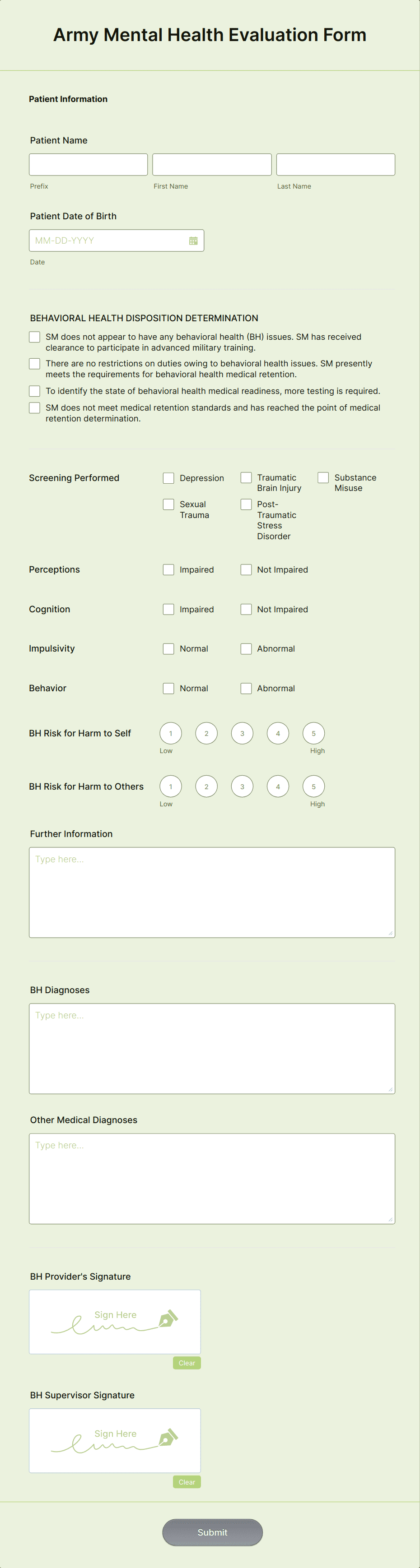Image resolution: width=420 pixels, height=1568 pixels.
Task: Enable the Post-Traumatic Stress Disorder checkbox
Action: pyautogui.click(x=246, y=504)
